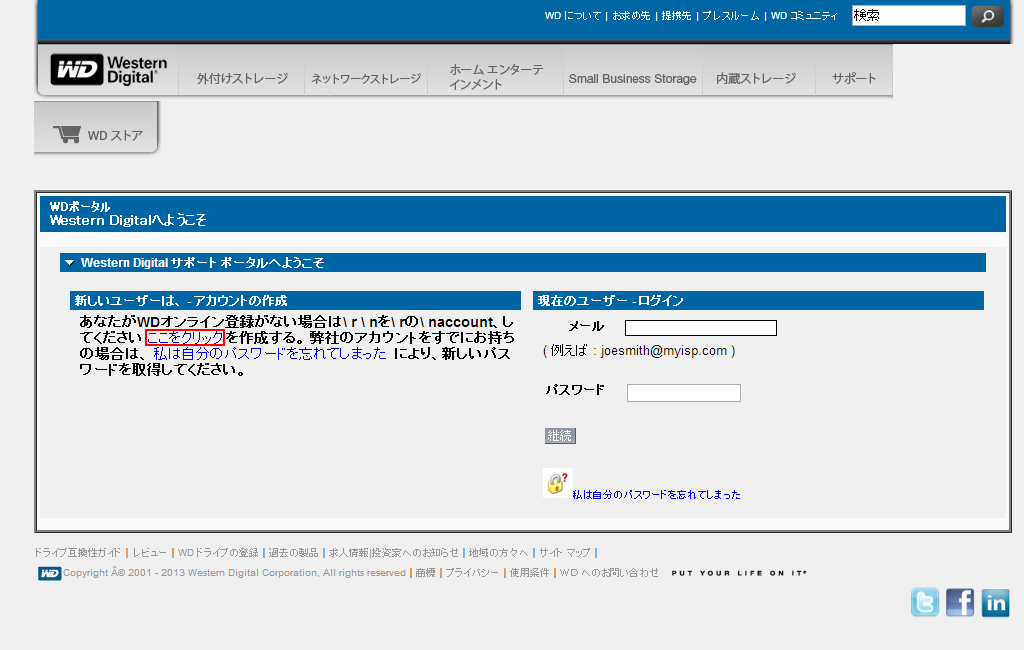Open the サポート menu
The height and width of the screenshot is (650, 1024).
(x=854, y=78)
